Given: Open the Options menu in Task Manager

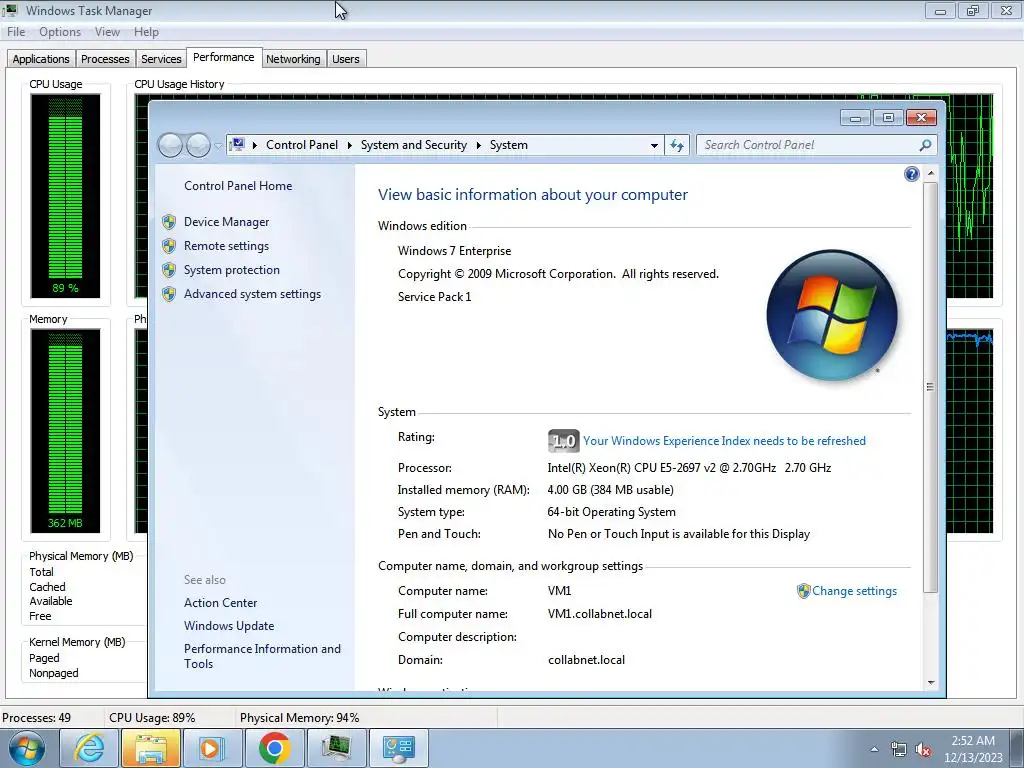Looking at the screenshot, I should tap(60, 32).
